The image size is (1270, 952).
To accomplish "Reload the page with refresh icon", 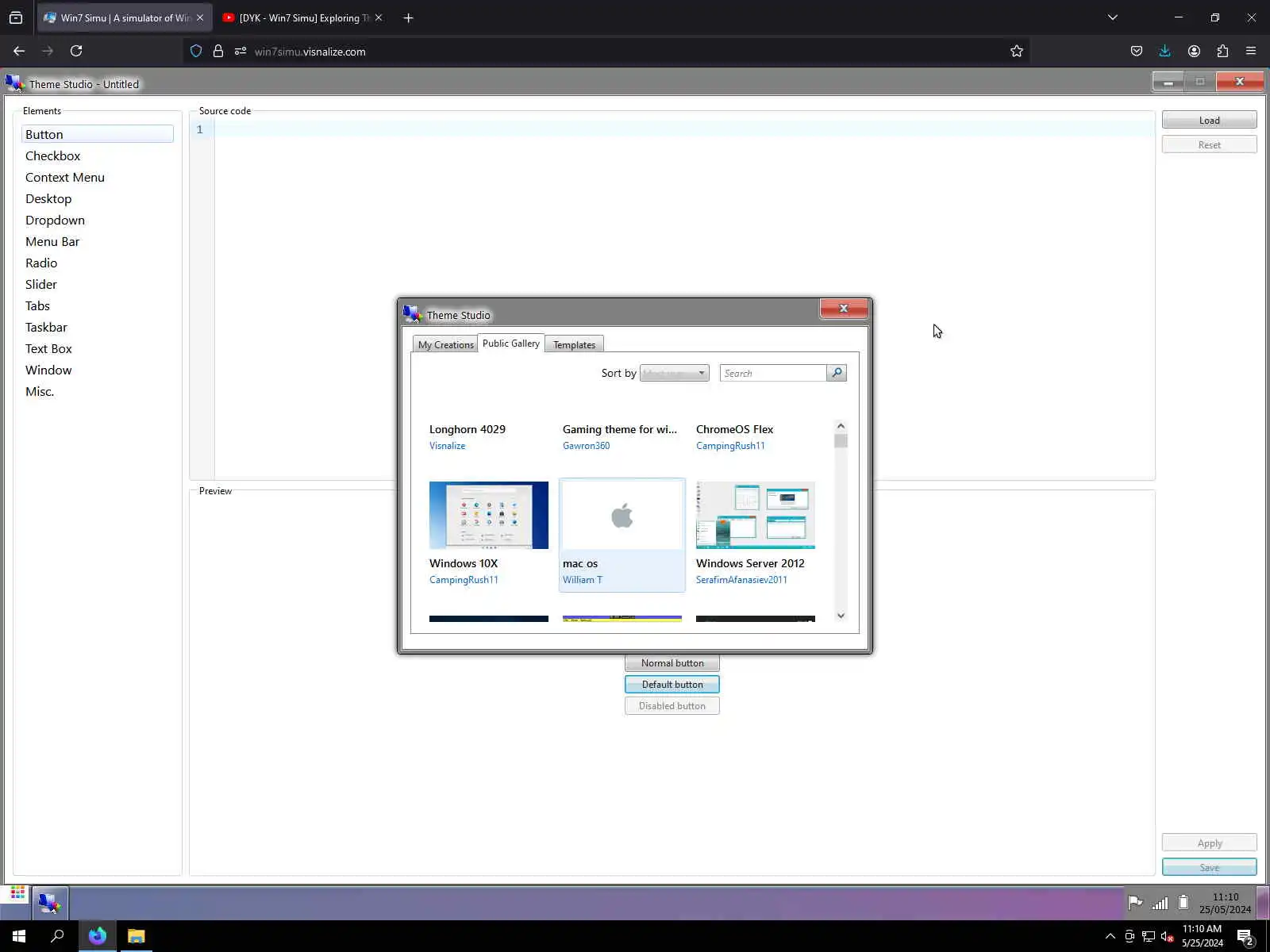I will pyautogui.click(x=76, y=51).
